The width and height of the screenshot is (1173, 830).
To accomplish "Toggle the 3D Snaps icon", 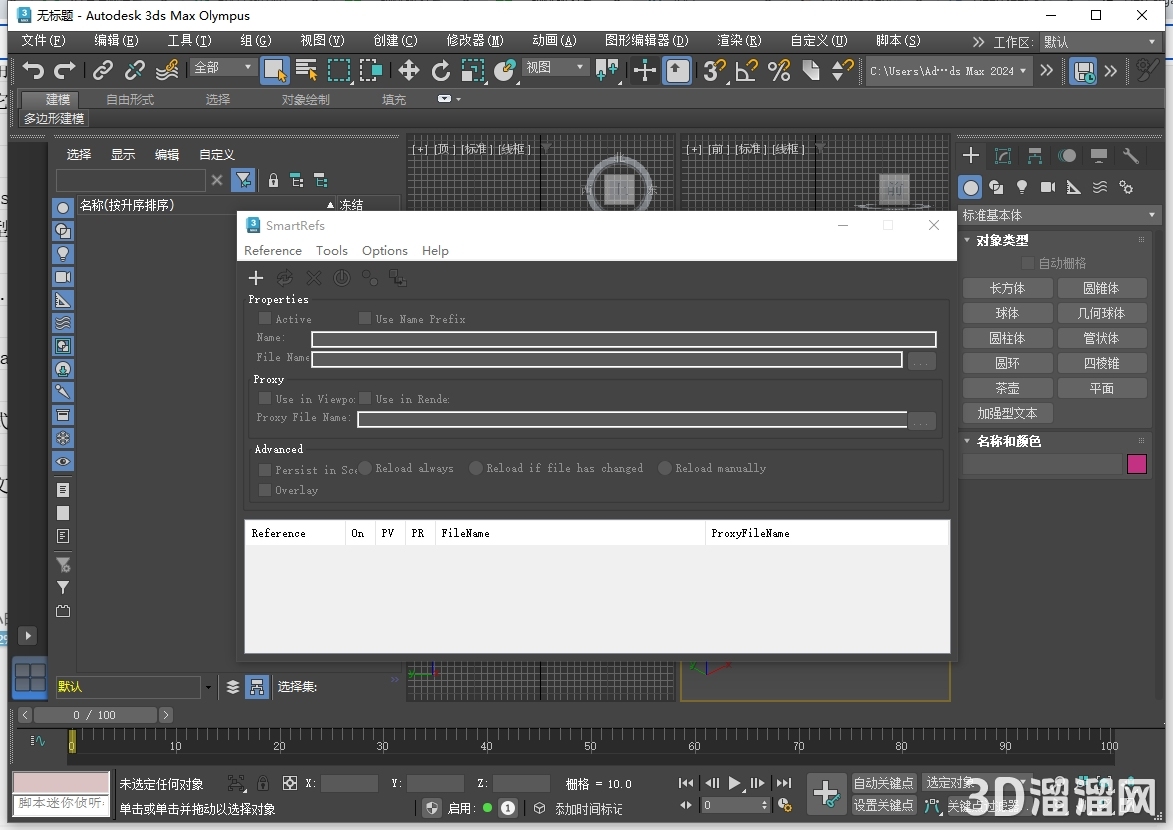I will (x=714, y=70).
